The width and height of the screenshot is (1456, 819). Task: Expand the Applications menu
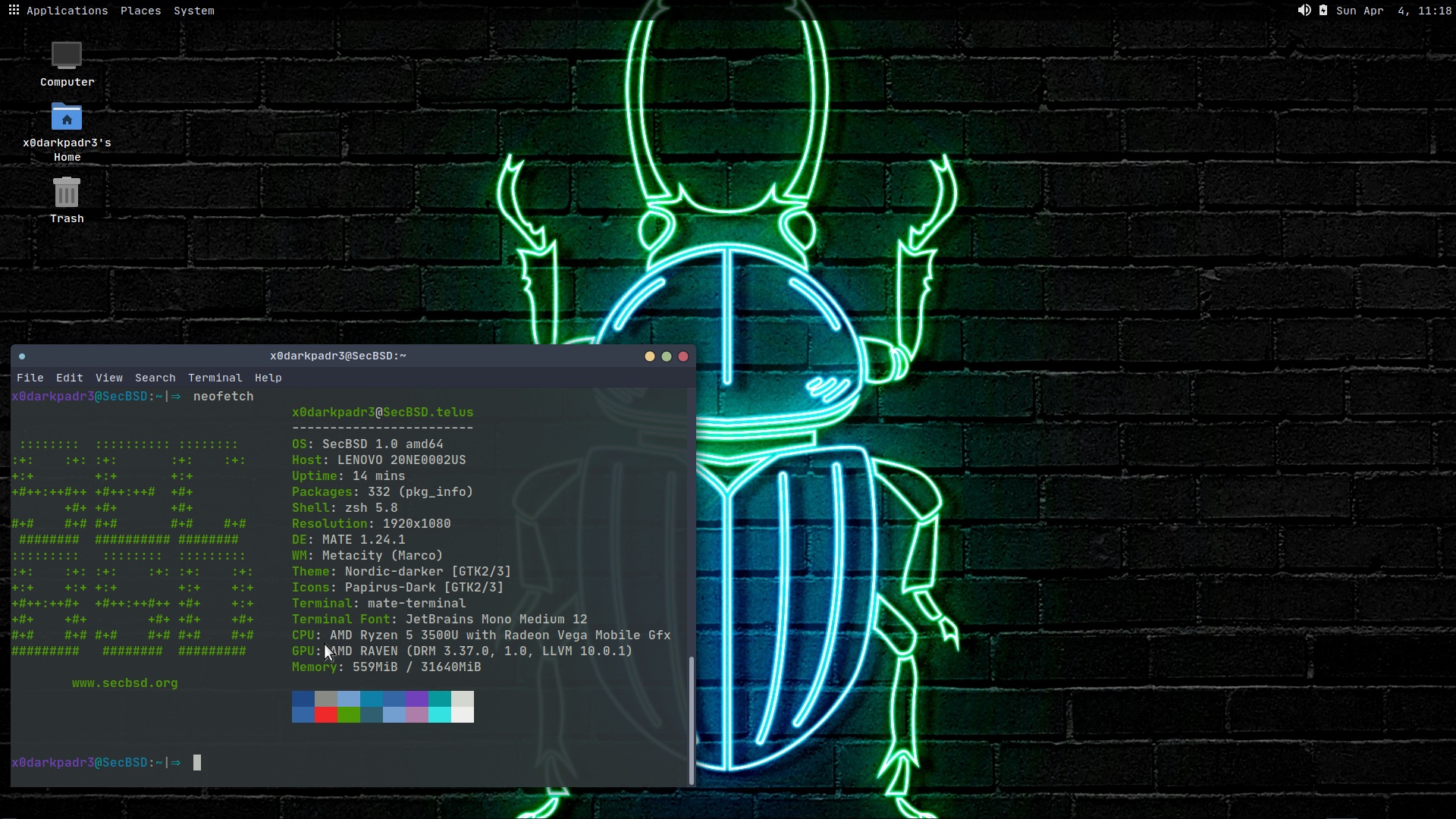[67, 11]
